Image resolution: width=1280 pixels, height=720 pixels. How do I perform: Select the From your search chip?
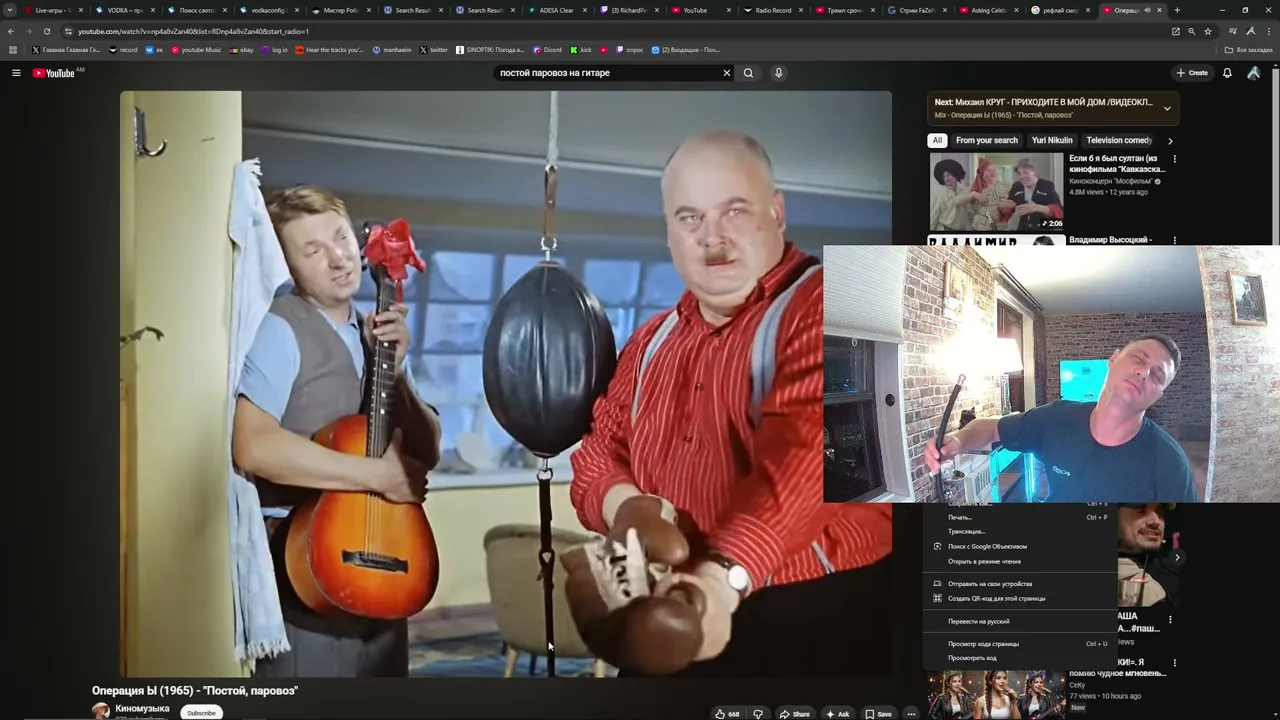(x=986, y=141)
